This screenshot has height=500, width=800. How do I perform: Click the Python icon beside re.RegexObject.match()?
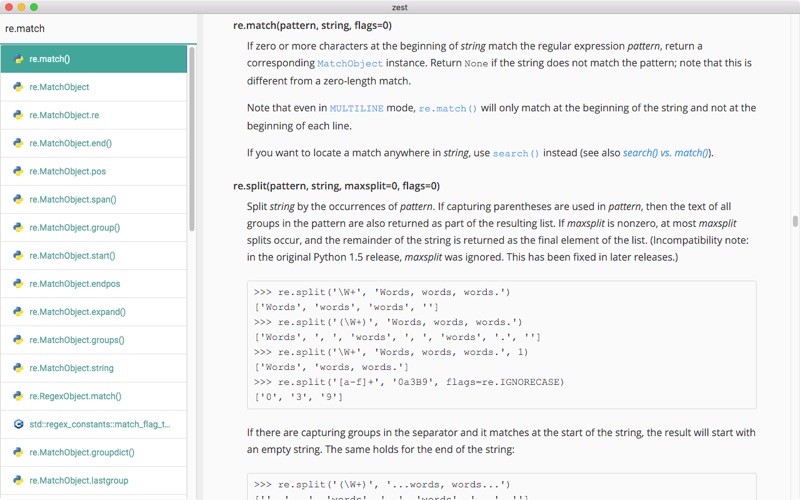point(18,396)
